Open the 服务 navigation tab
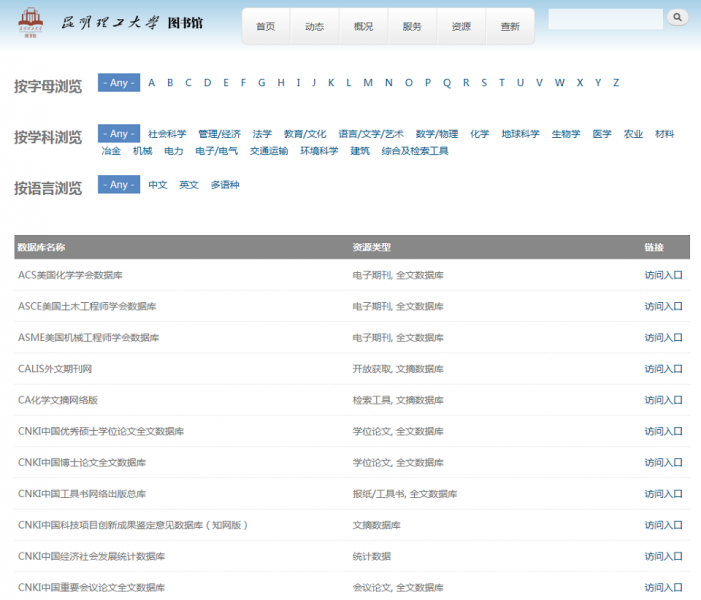 point(412,26)
